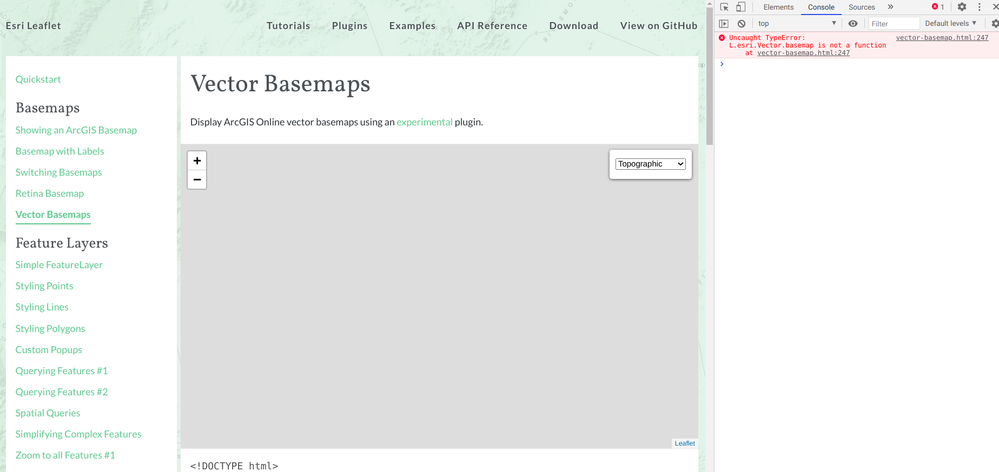Open Zoom to all Features #1 example
The width and height of the screenshot is (999, 472).
pyautogui.click(x=65, y=455)
